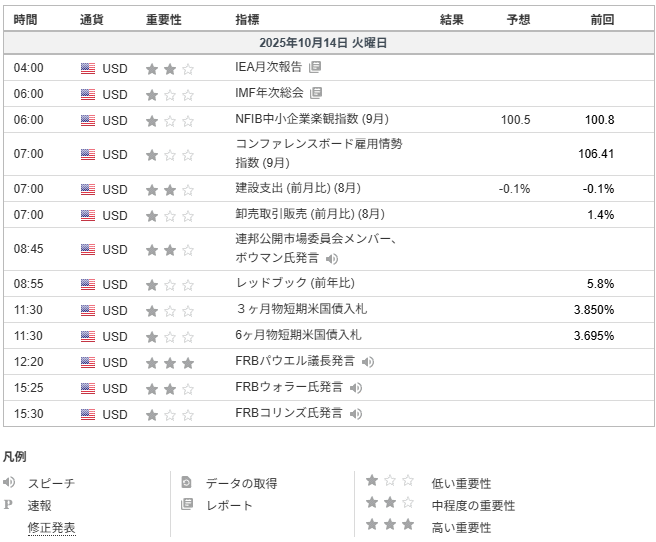Click the speaker icon next to FRBウォラー氏発言

pyautogui.click(x=356, y=388)
